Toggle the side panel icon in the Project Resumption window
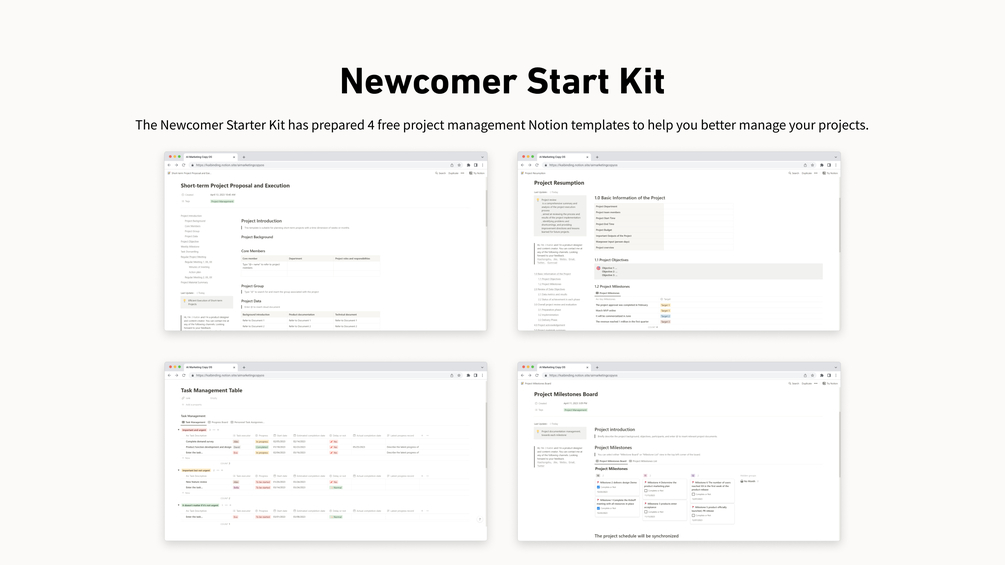1005x565 pixels. pos(829,165)
